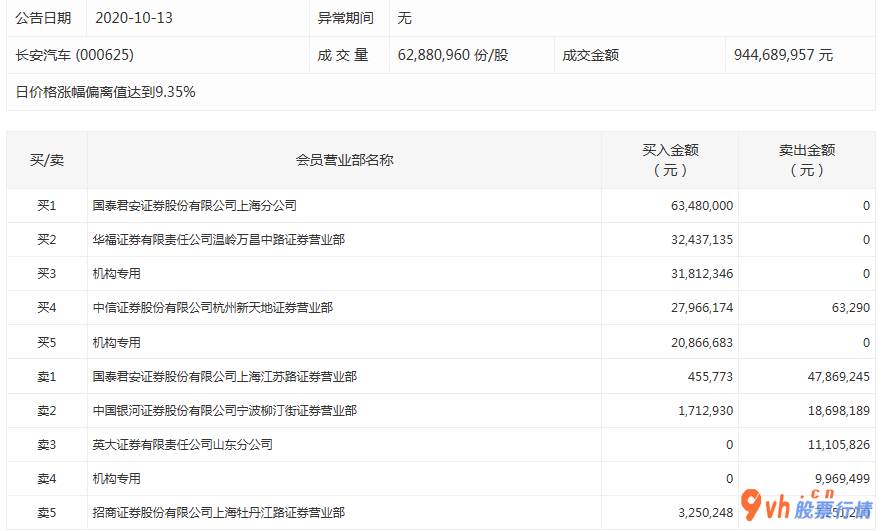The image size is (883, 531).
Task: Click 英大证券有限责任公司山东分公司
Action: (182, 444)
